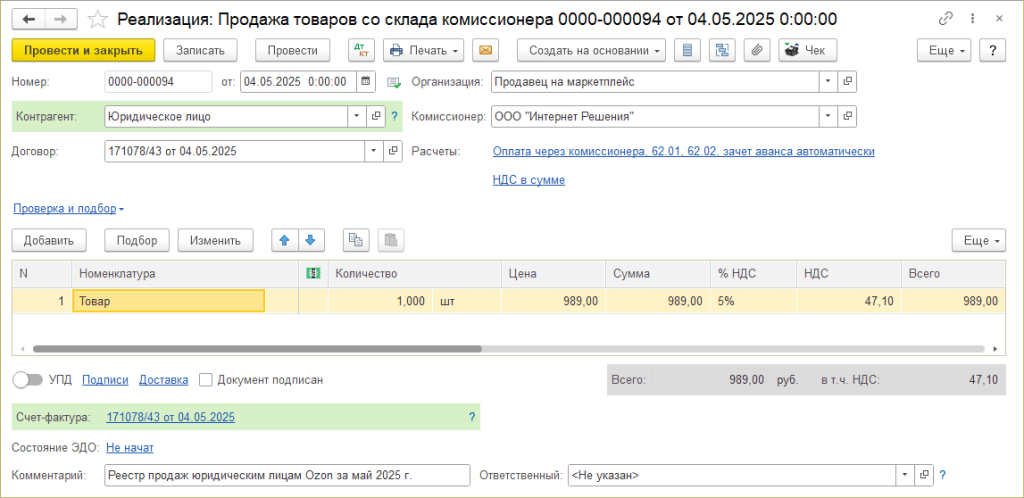Image resolution: width=1024 pixels, height=498 pixels.
Task: Click the Дт/Кт postings icon
Action: tap(360, 50)
